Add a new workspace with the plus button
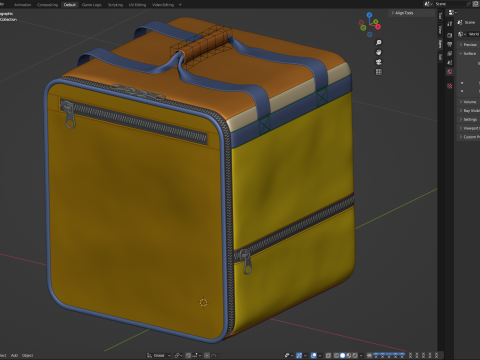 pos(180,5)
